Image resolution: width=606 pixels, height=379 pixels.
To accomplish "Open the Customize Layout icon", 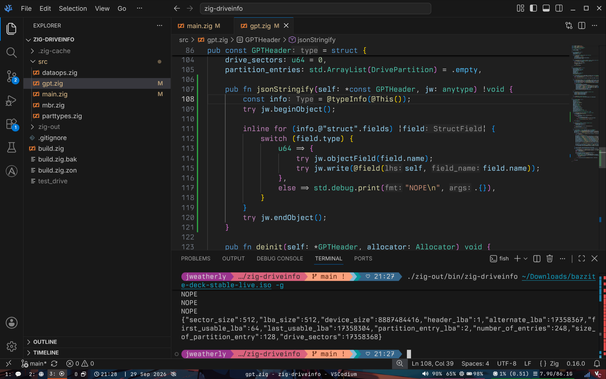I will (x=520, y=8).
